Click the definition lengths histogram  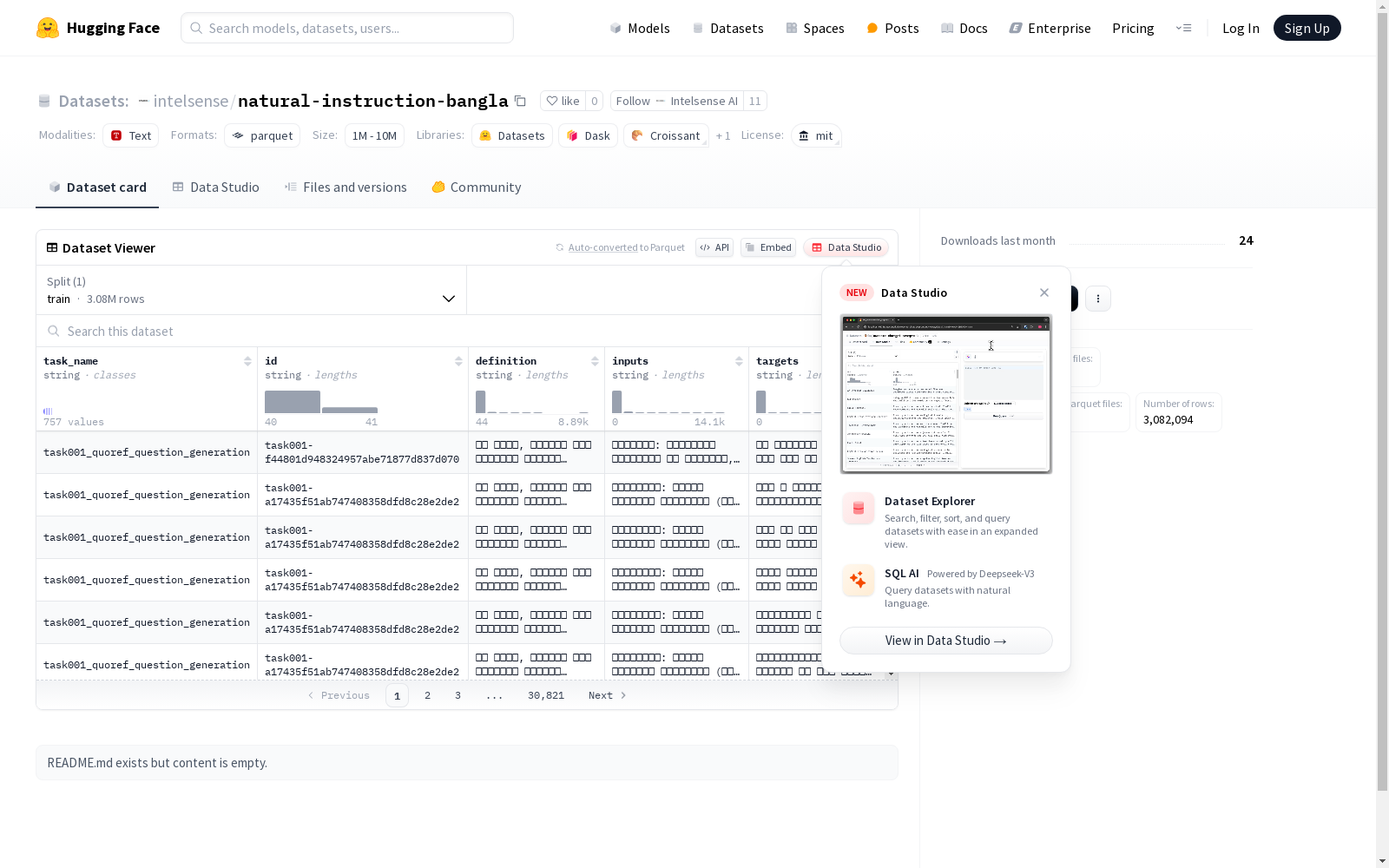(532, 402)
